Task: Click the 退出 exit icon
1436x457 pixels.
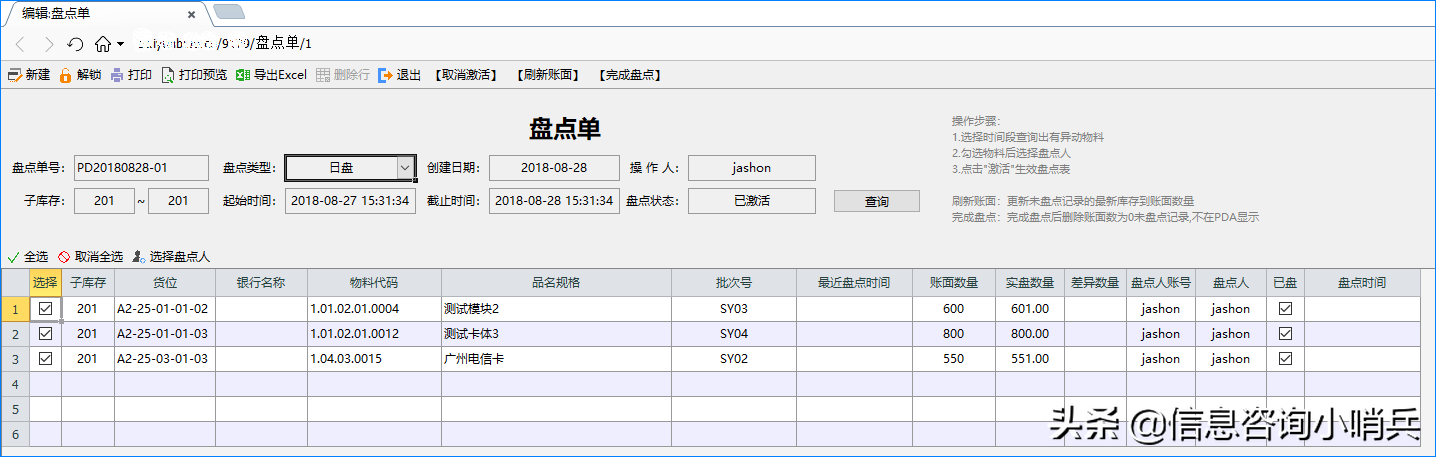Action: point(386,75)
